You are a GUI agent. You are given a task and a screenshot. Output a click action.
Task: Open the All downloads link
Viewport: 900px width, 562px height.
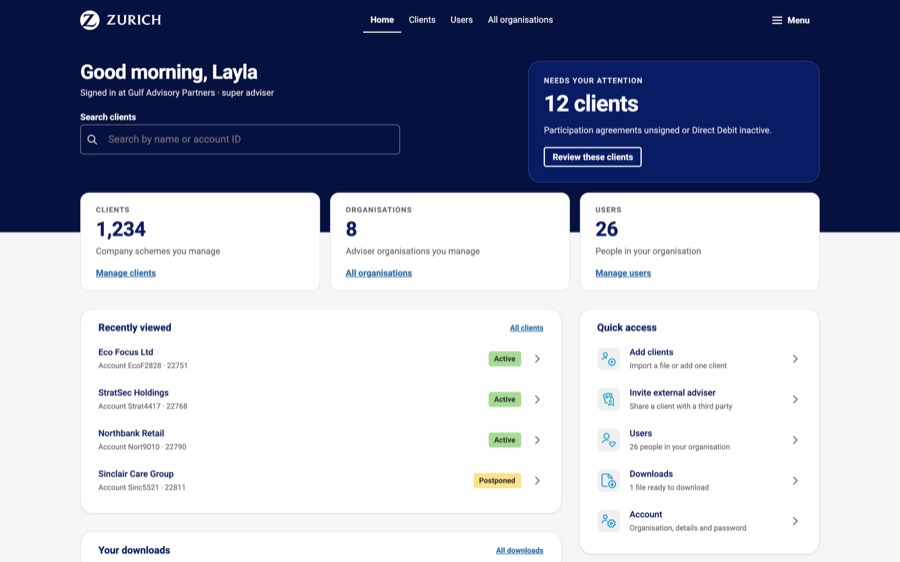pyautogui.click(x=519, y=551)
